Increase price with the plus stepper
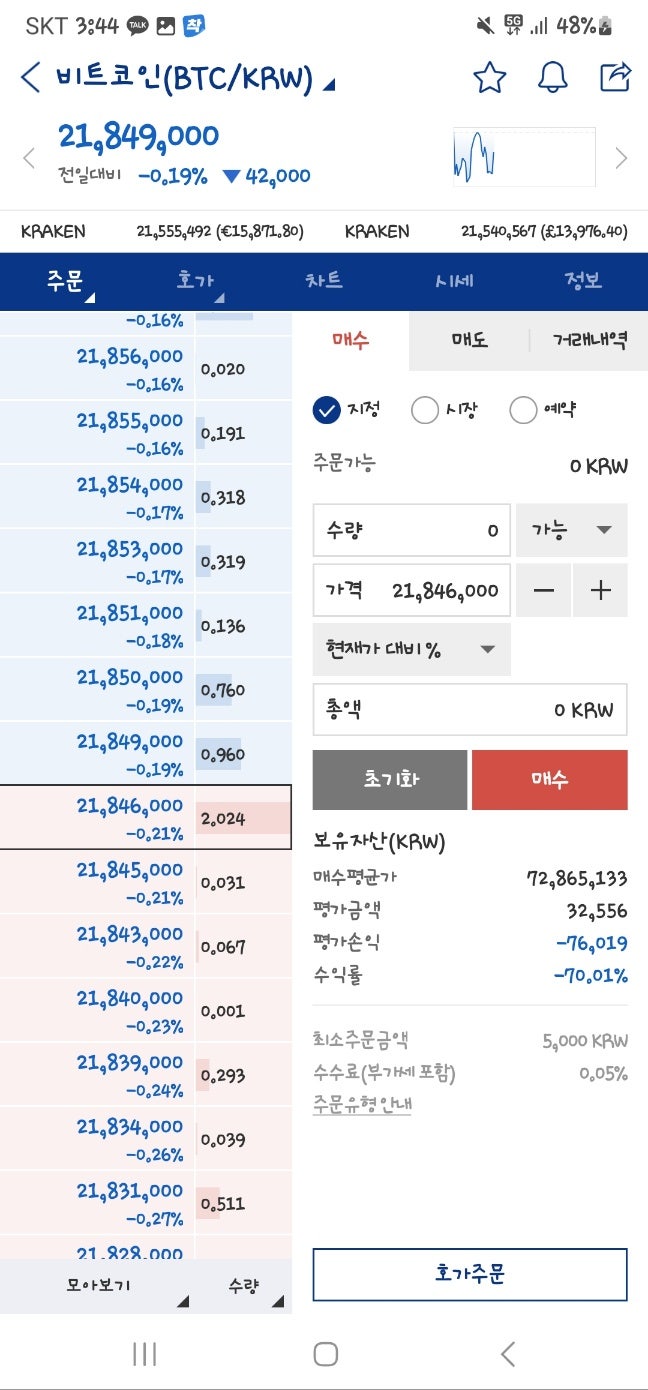Image resolution: width=648 pixels, height=1390 pixels. pyautogui.click(x=601, y=590)
